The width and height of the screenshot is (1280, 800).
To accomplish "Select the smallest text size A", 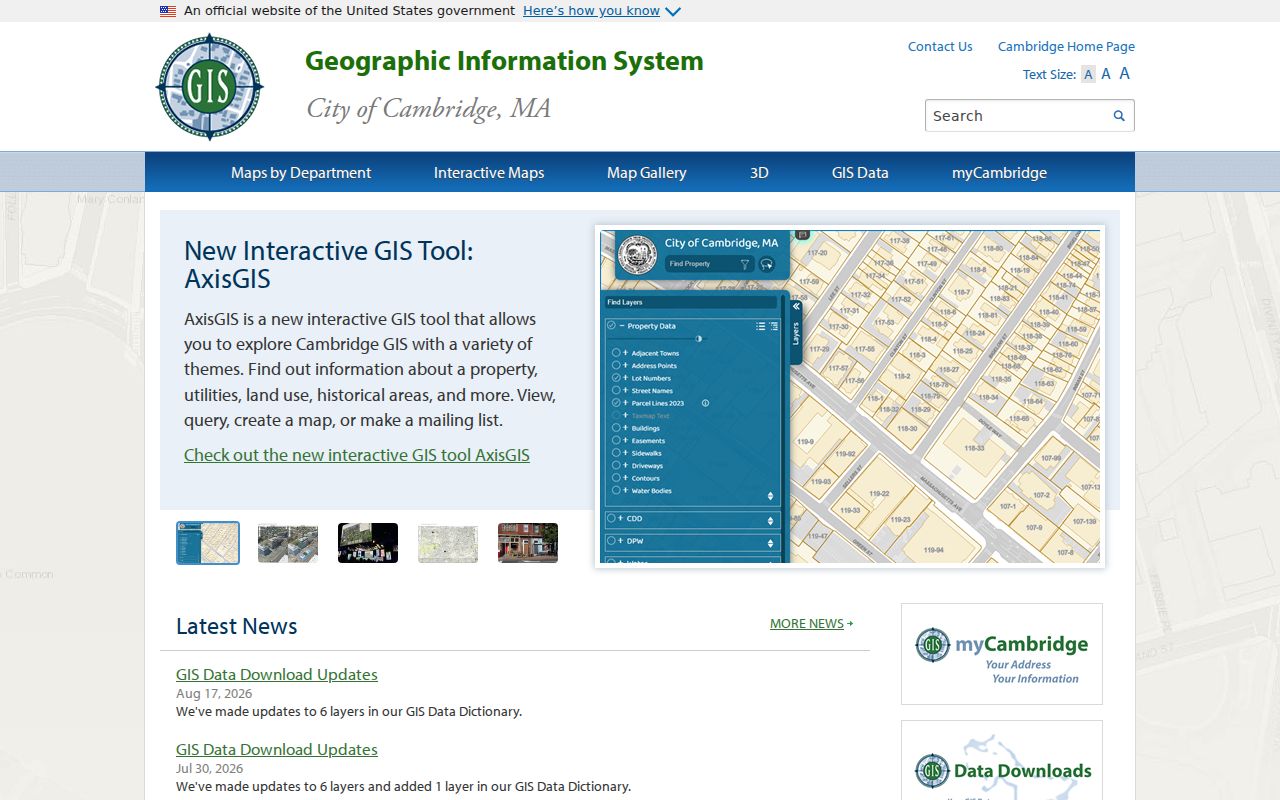I will point(1089,75).
